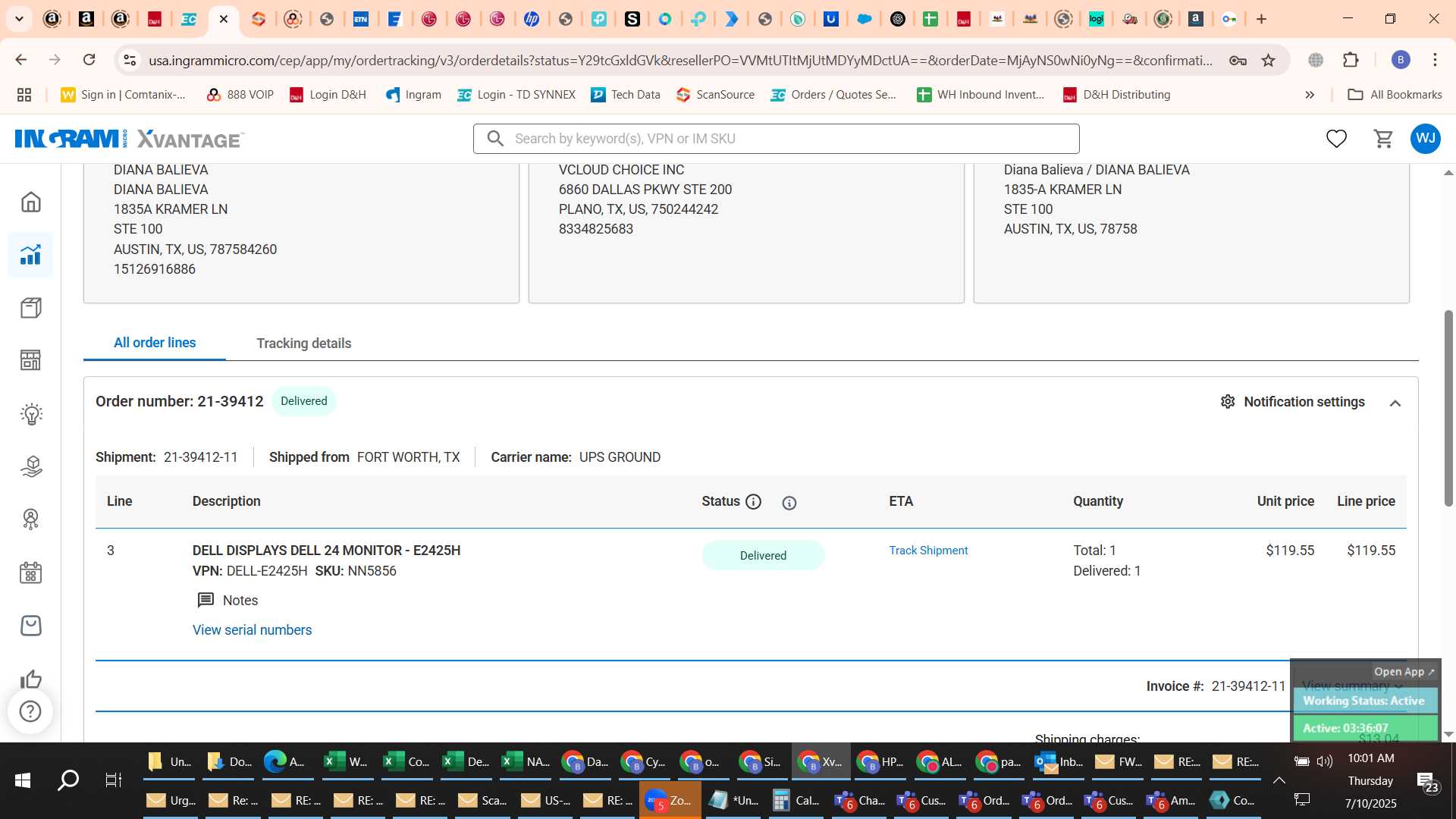
Task: Click the Notes comment icon on line 3
Action: [x=206, y=600]
